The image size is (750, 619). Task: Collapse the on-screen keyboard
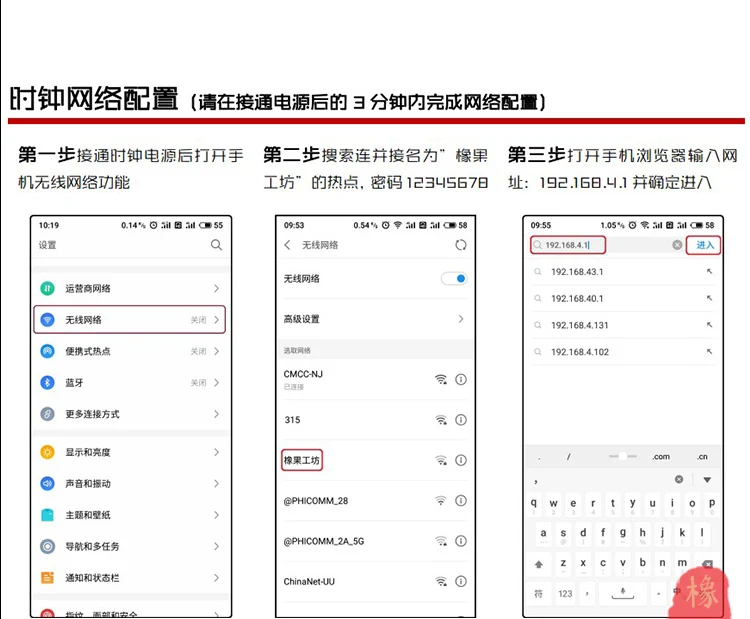707,479
